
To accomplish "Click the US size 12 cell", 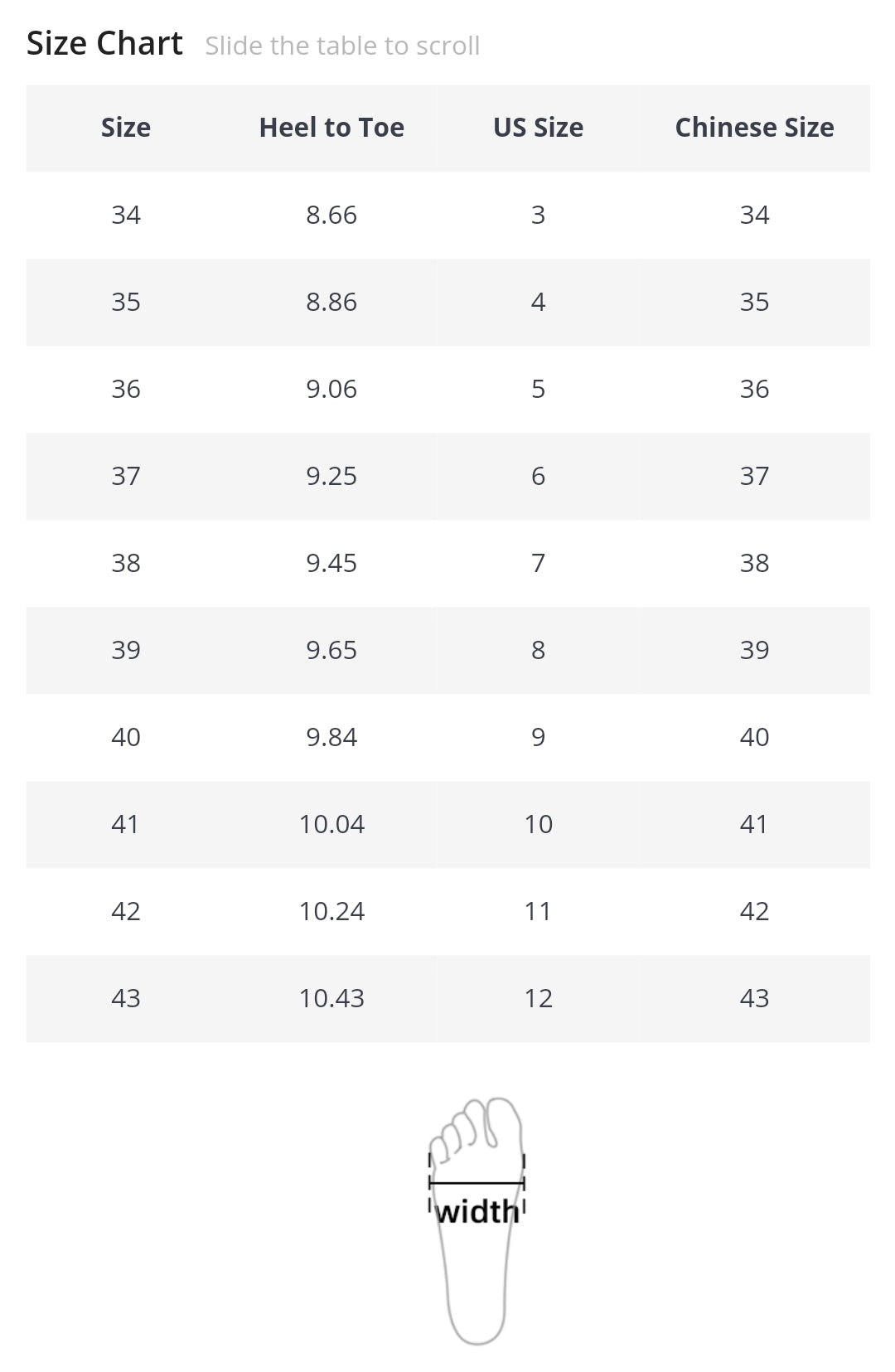I will (538, 998).
